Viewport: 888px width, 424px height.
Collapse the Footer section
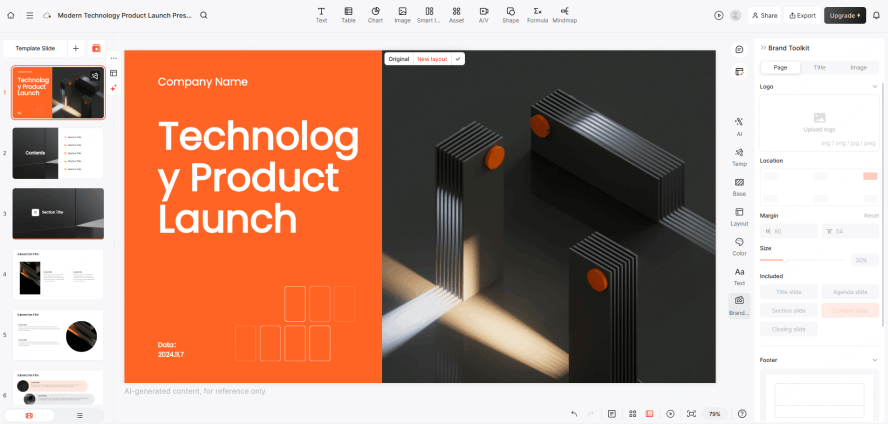click(875, 359)
